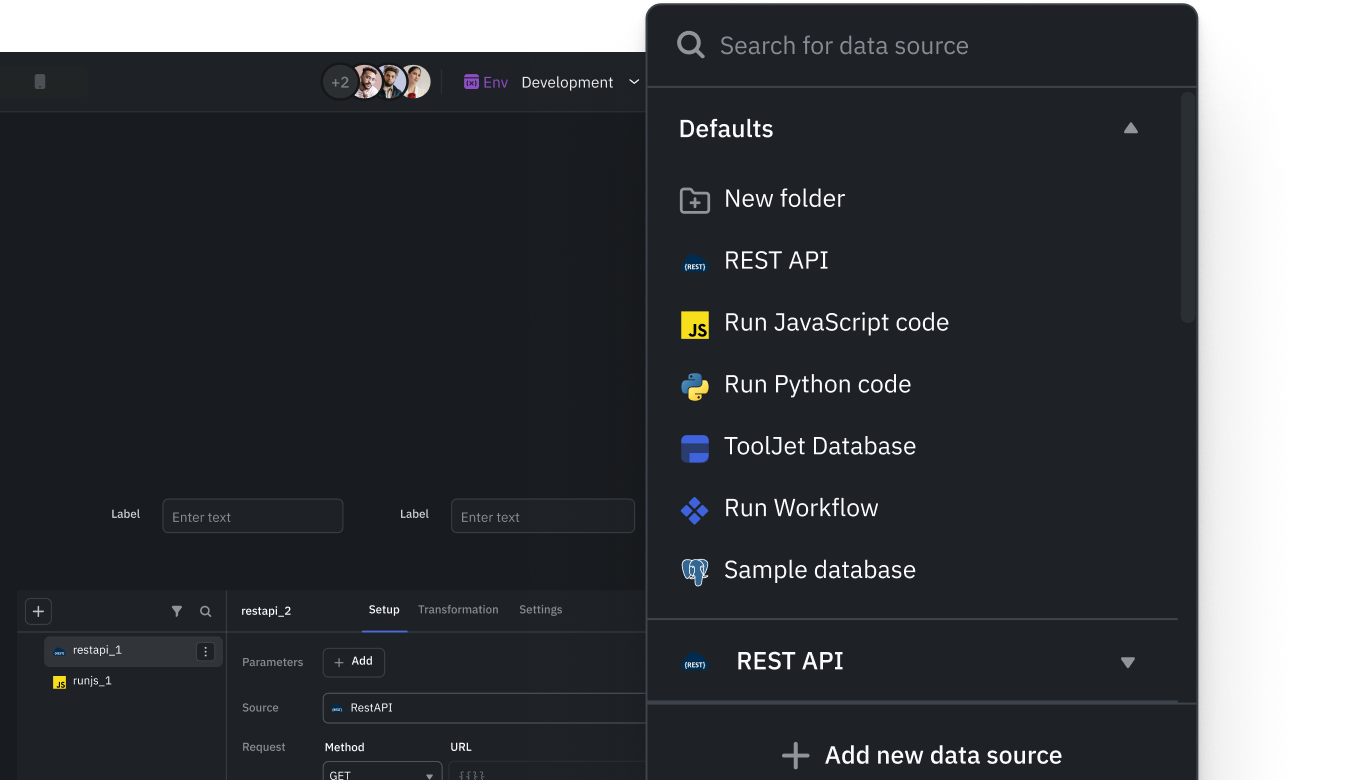Click the Search for data source field
This screenshot has height=780, width=1372.
coord(940,45)
